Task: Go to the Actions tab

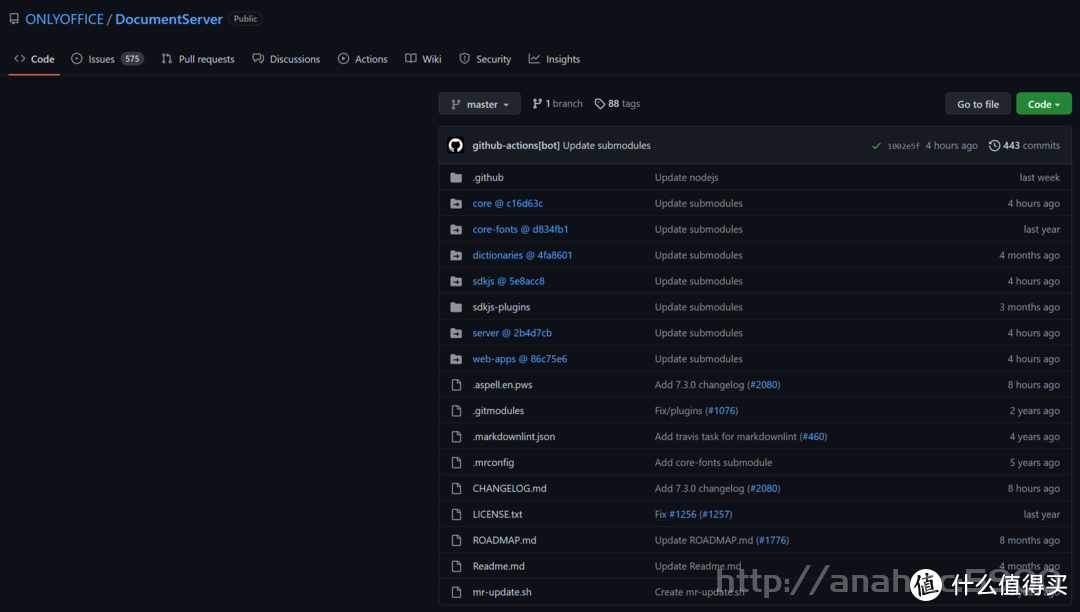Action: pos(362,59)
